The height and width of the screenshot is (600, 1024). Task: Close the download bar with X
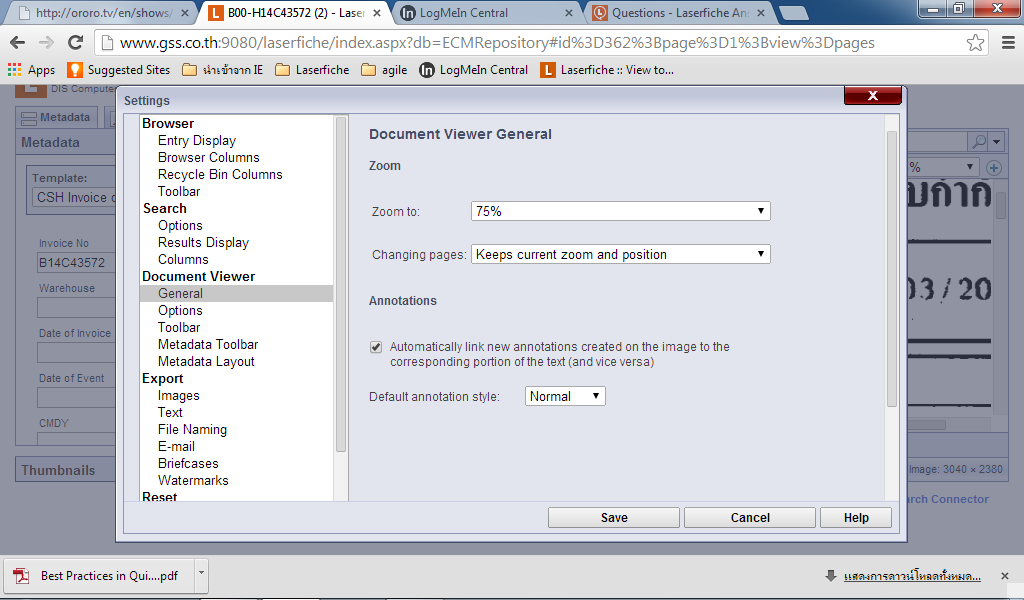point(1004,576)
